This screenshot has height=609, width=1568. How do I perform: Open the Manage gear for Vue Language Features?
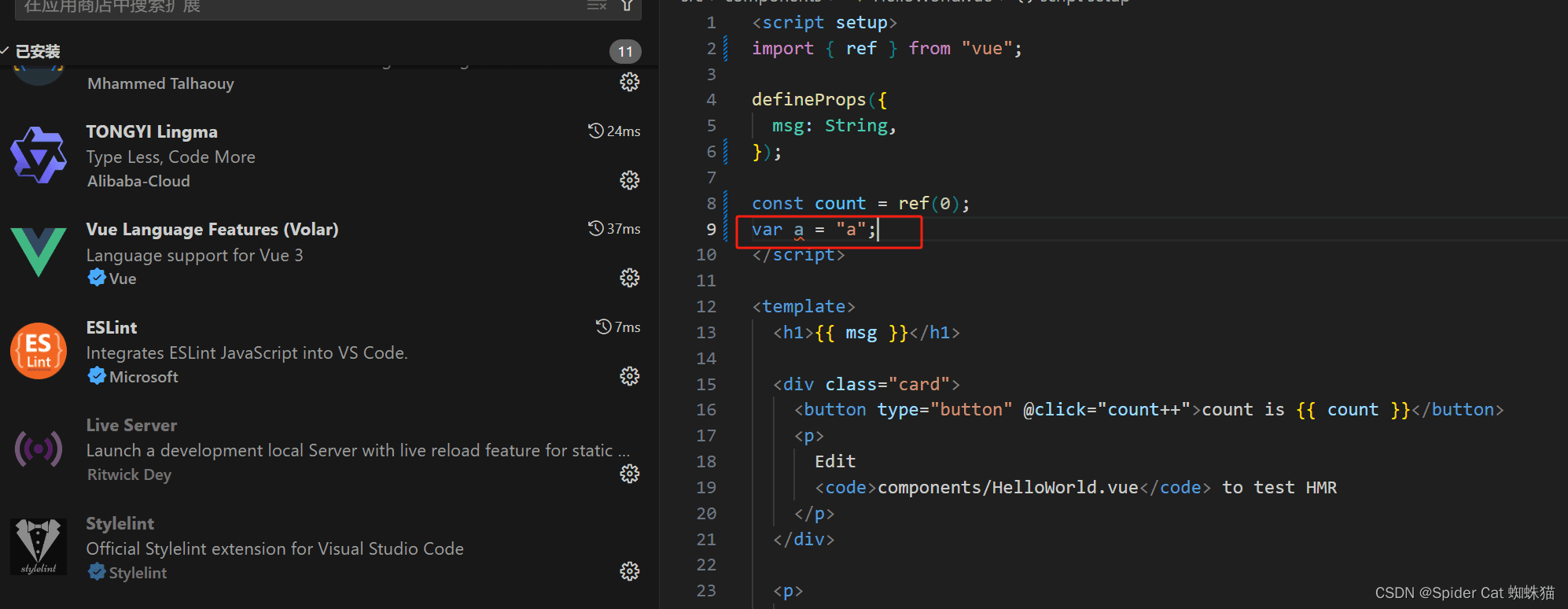(x=630, y=278)
